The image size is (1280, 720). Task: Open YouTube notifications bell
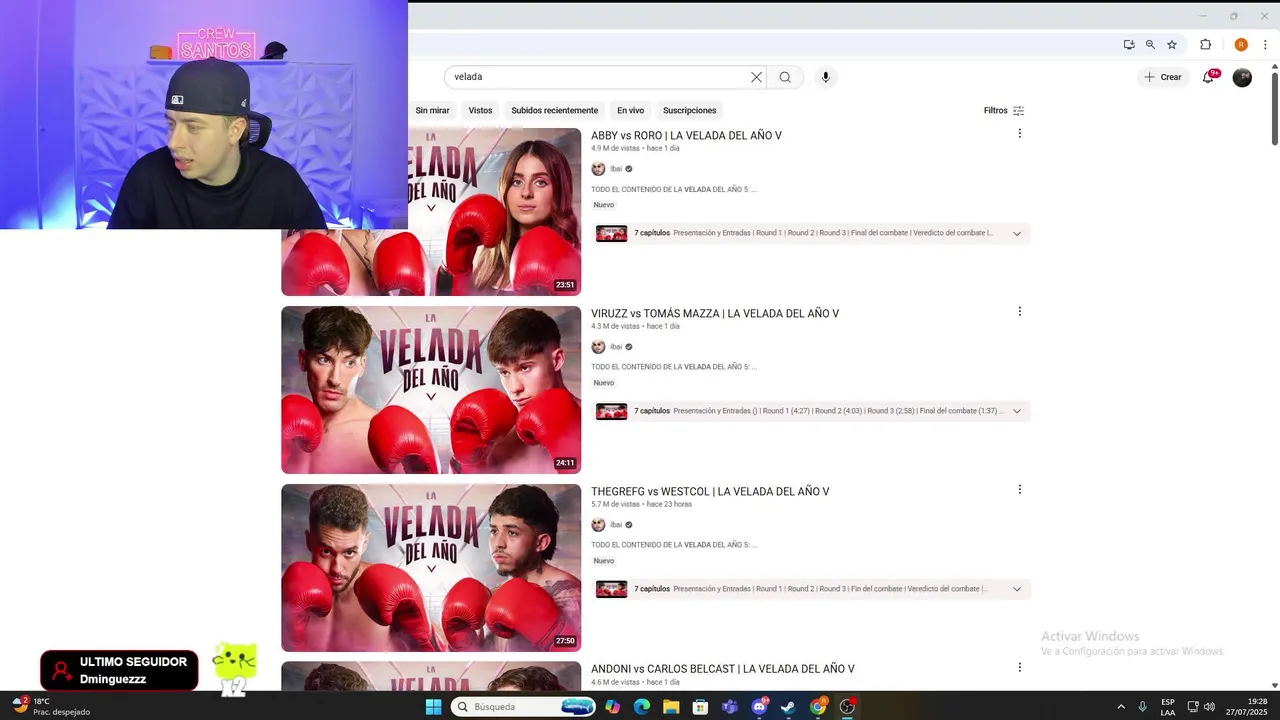(1208, 77)
